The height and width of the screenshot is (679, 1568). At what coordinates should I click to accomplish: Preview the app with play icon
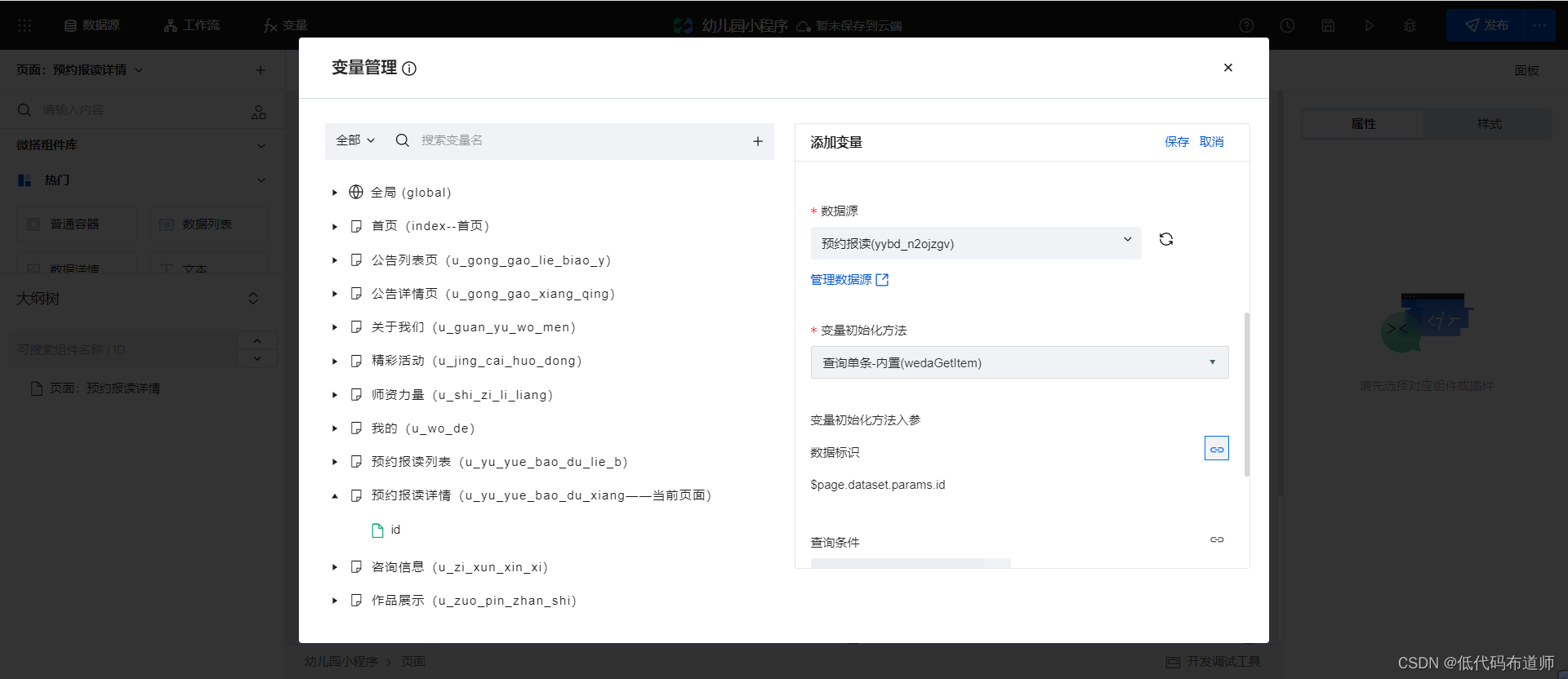click(1369, 25)
